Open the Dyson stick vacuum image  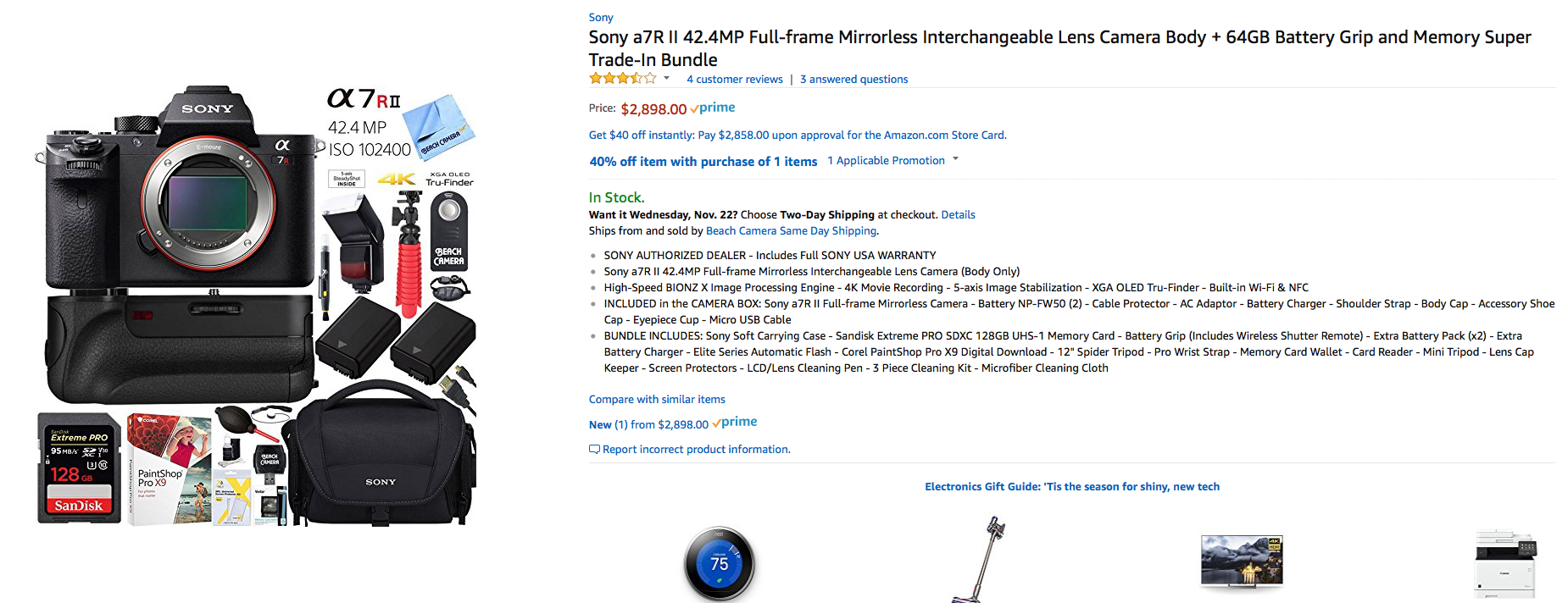(983, 559)
